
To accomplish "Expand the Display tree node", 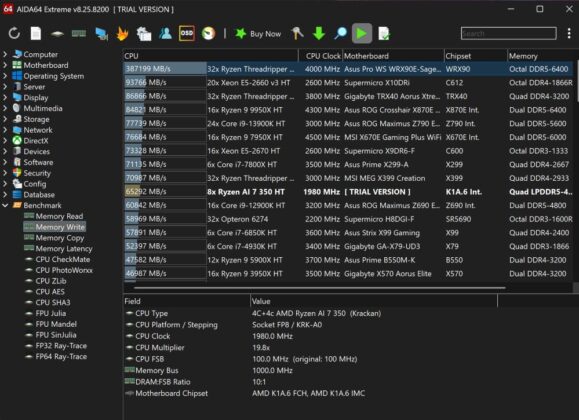I will point(5,98).
